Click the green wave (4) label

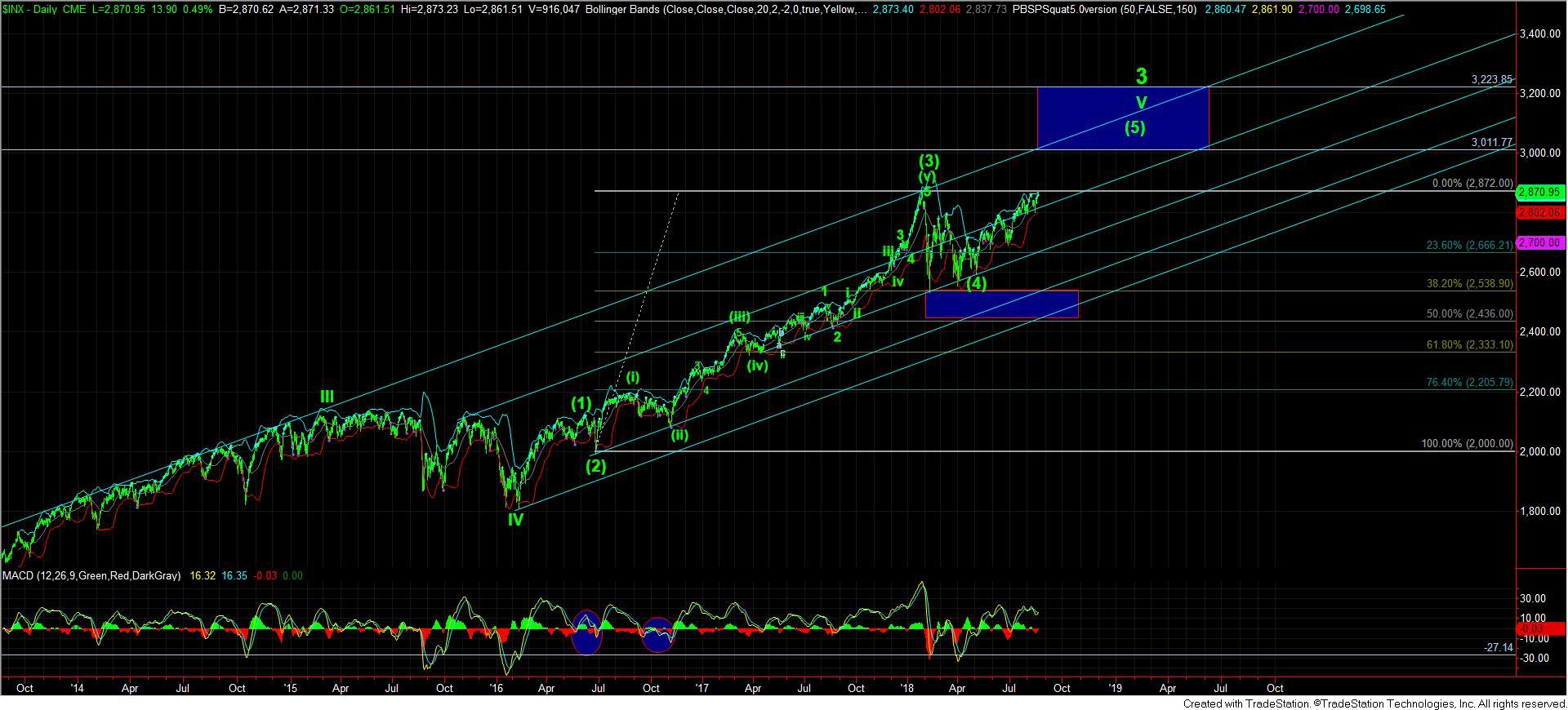coord(977,284)
